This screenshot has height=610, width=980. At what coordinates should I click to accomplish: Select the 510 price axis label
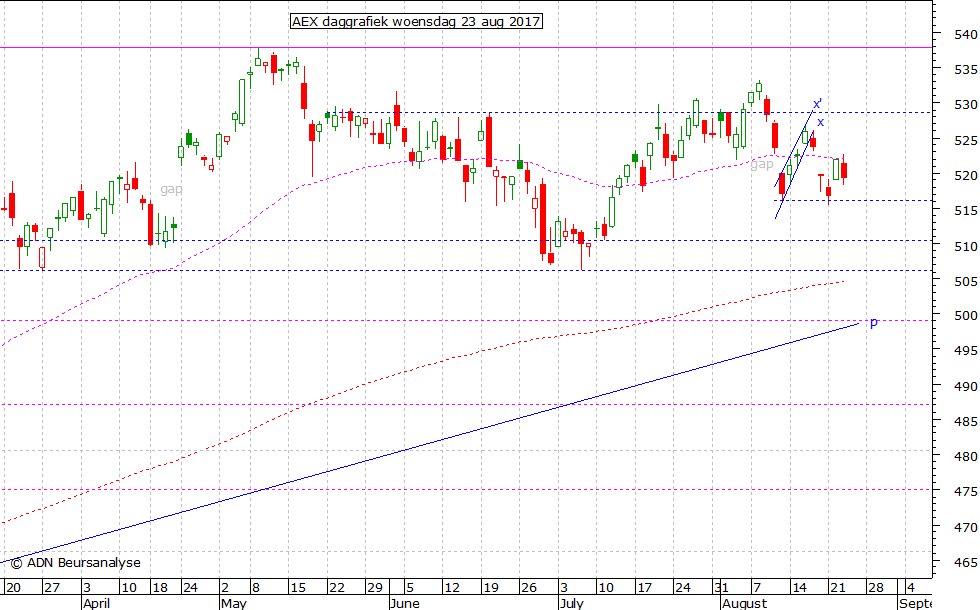coord(966,246)
